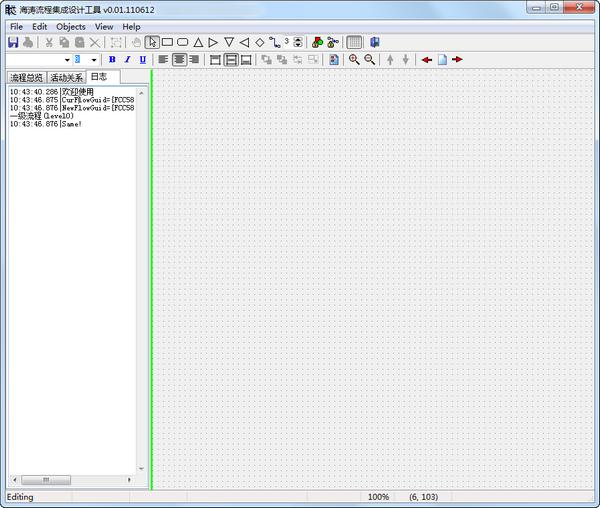Open the font name dropdown
The image size is (600, 508).
tap(67, 60)
